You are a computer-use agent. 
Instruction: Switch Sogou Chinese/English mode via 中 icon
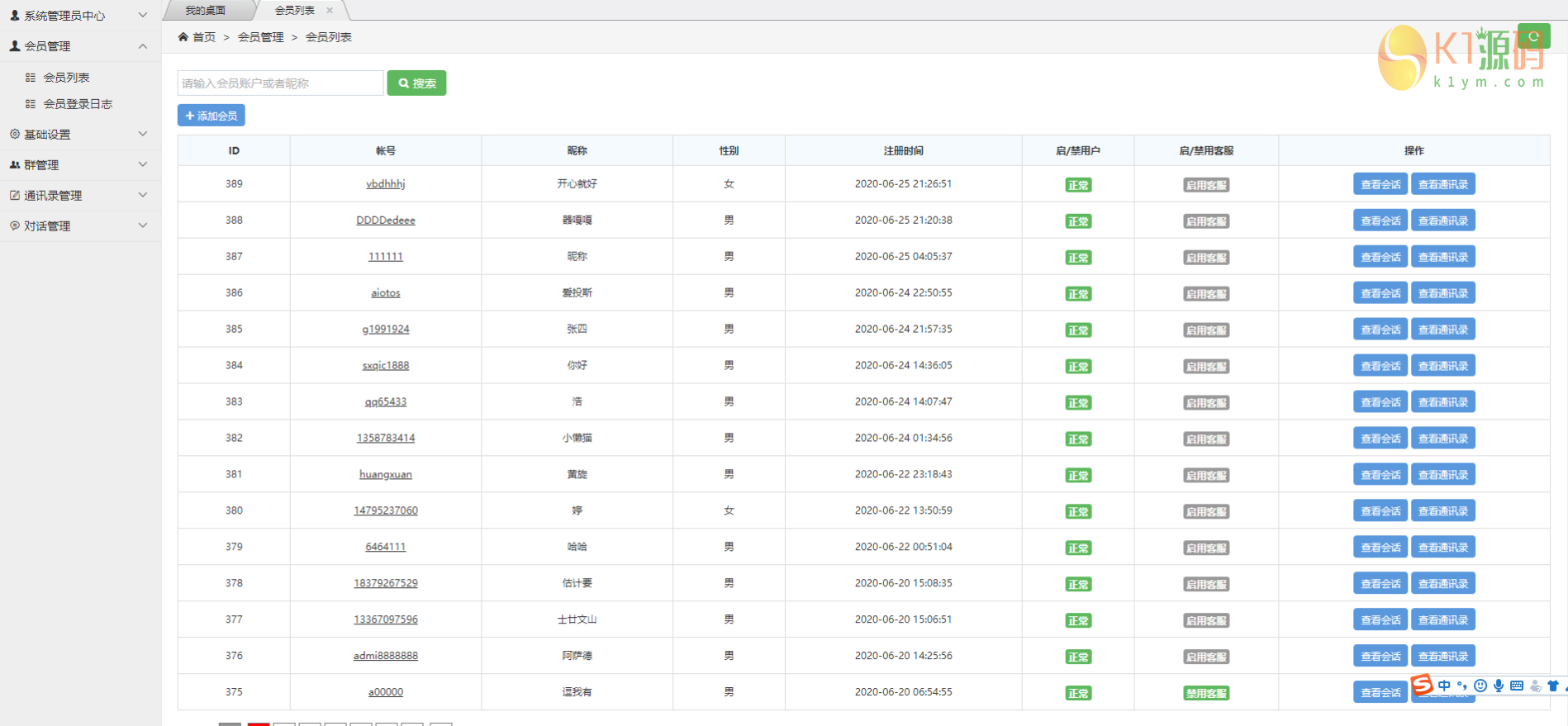[1444, 686]
